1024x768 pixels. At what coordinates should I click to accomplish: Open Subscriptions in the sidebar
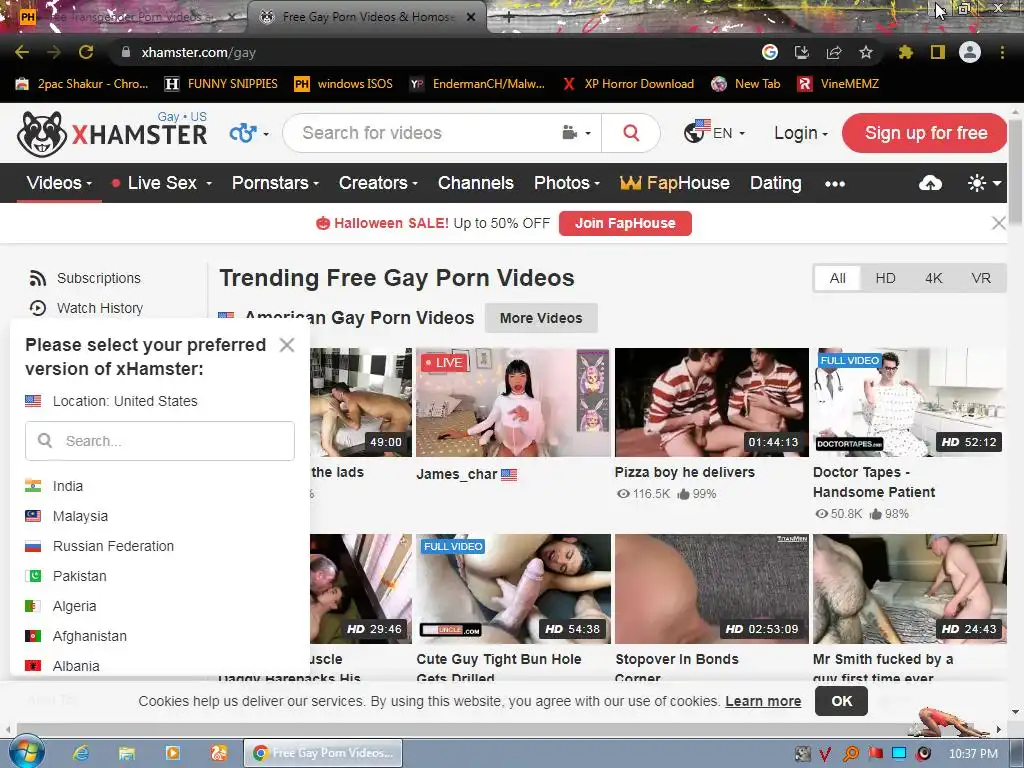click(86, 278)
